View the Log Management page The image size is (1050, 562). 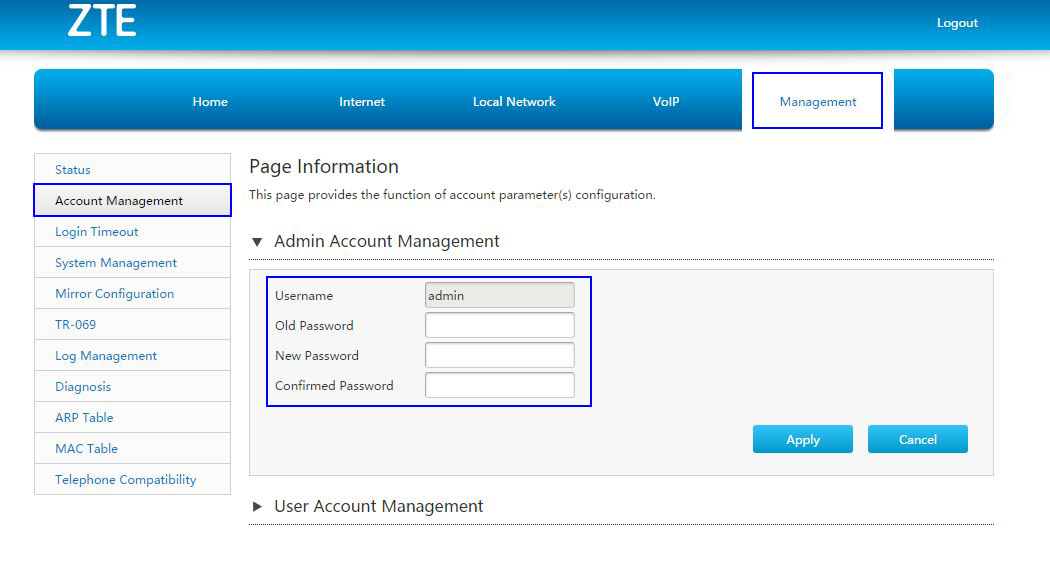tap(133, 356)
